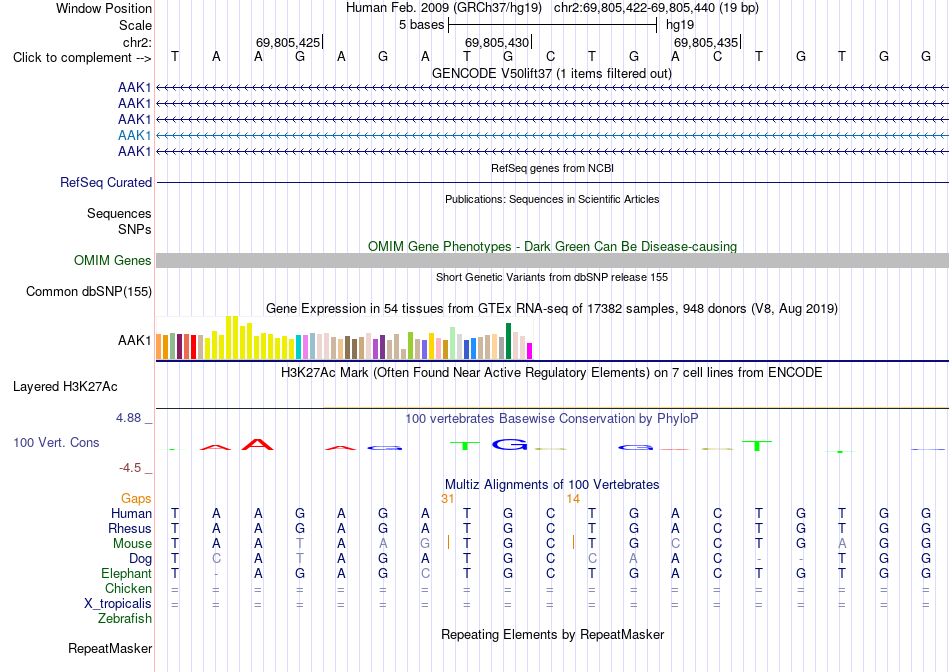
Task: Click the H3K27Ac Mark ENCODE track title
Action: 552,372
